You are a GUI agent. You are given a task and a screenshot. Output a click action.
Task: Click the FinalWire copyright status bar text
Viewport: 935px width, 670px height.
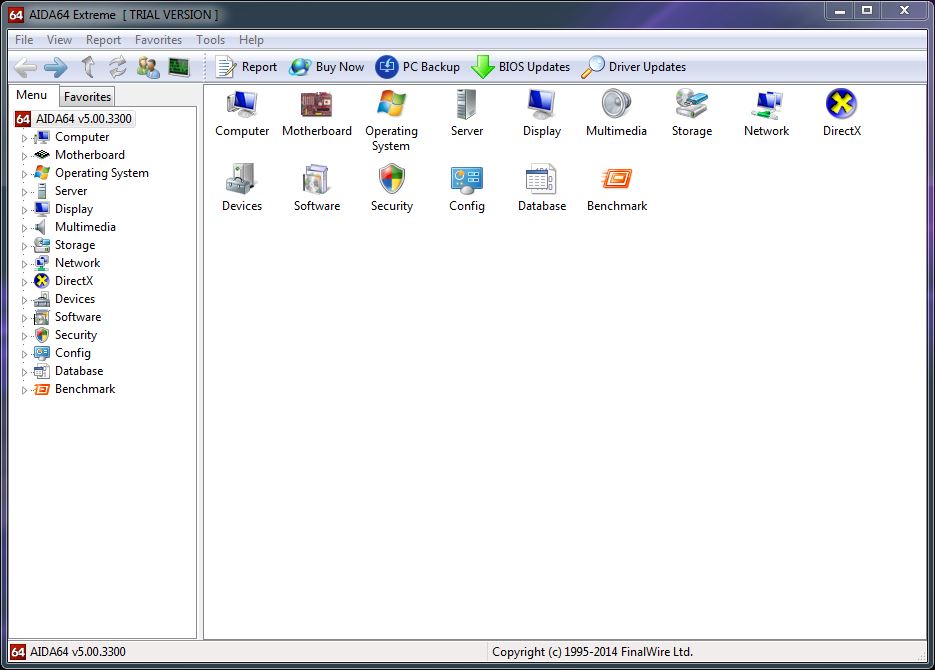pyautogui.click(x=592, y=652)
